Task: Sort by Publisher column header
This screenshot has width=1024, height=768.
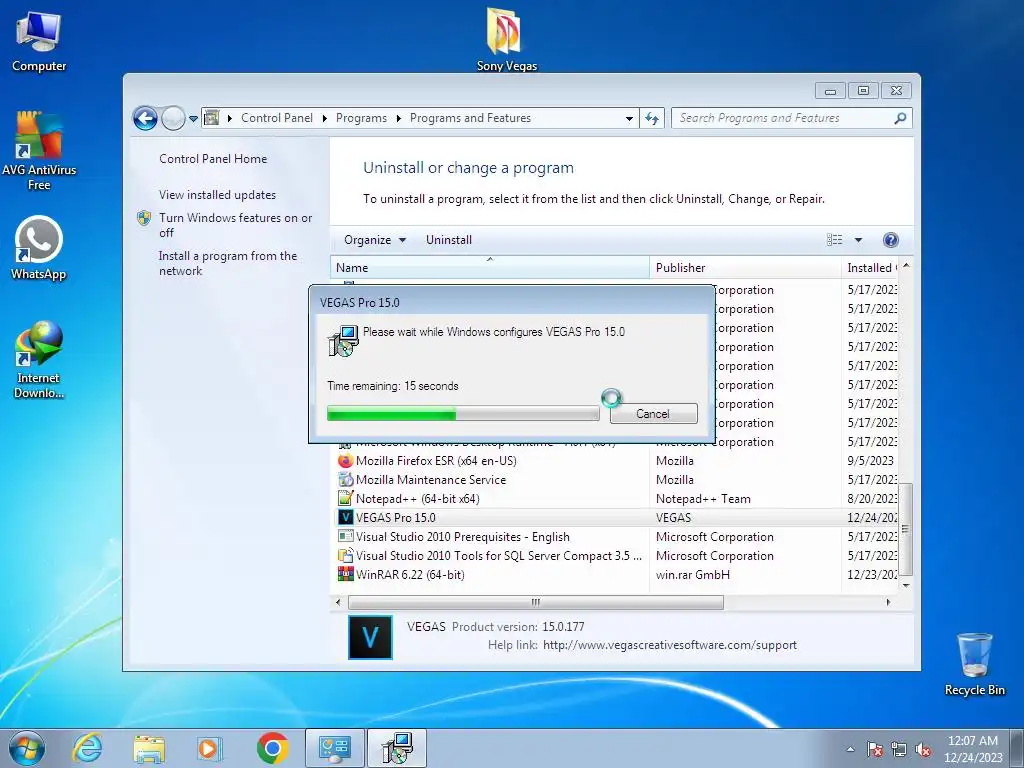Action: coord(745,267)
